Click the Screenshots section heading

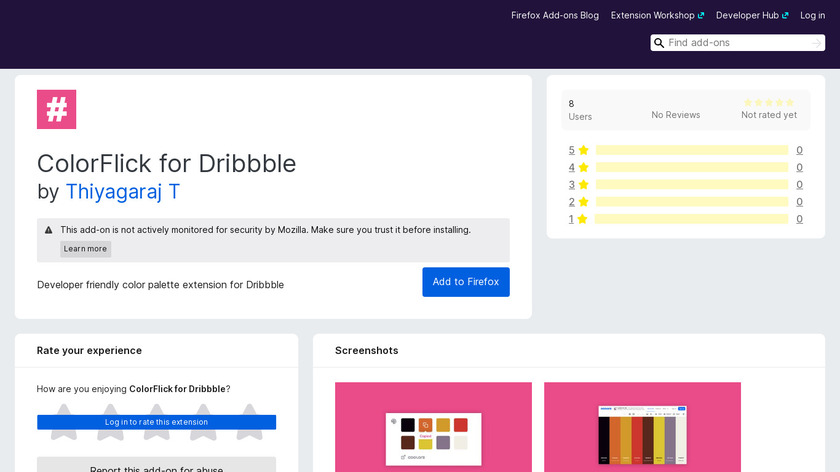point(366,350)
